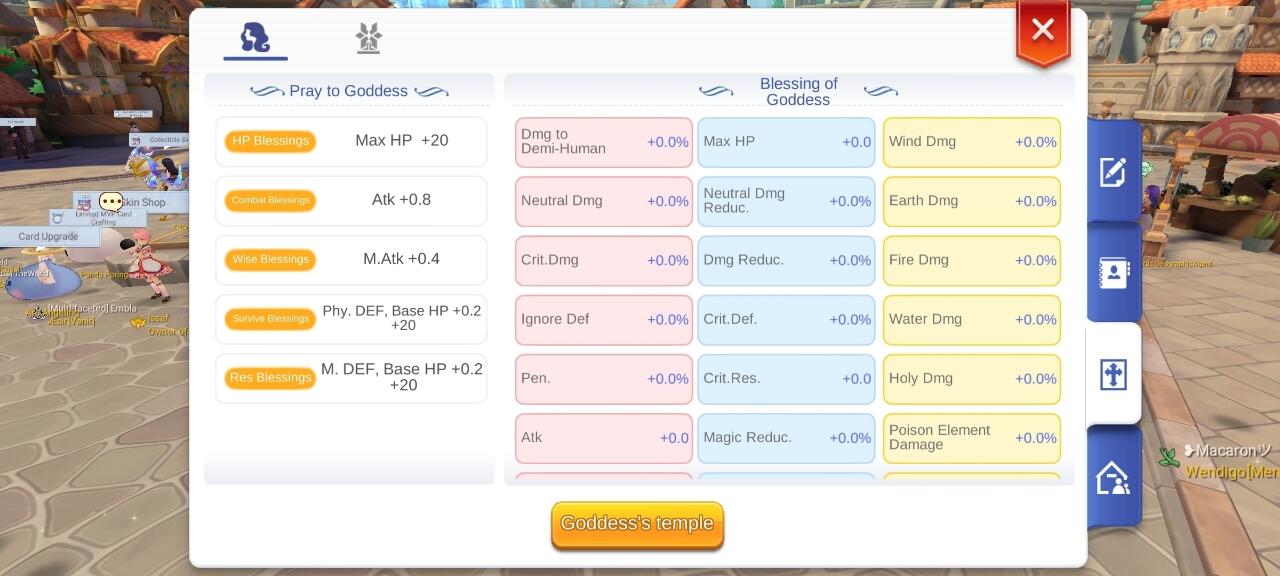Close the blessing window with red X
Image resolution: width=1280 pixels, height=576 pixels.
1043,31
